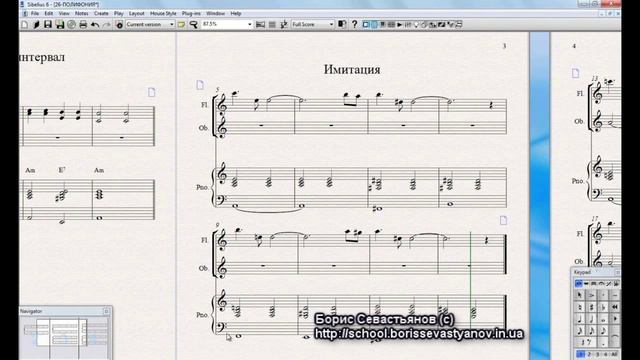Click the Export Audio disc icon
640x360 pixels.
71,24
